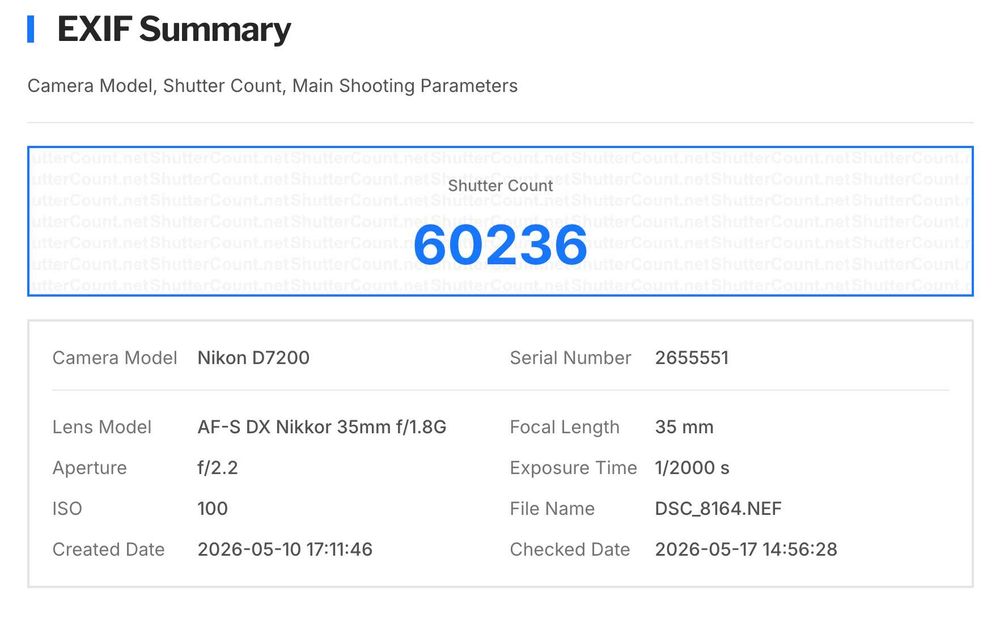Select the Nikon D7200 value
This screenshot has height=625, width=1000.
click(253, 358)
